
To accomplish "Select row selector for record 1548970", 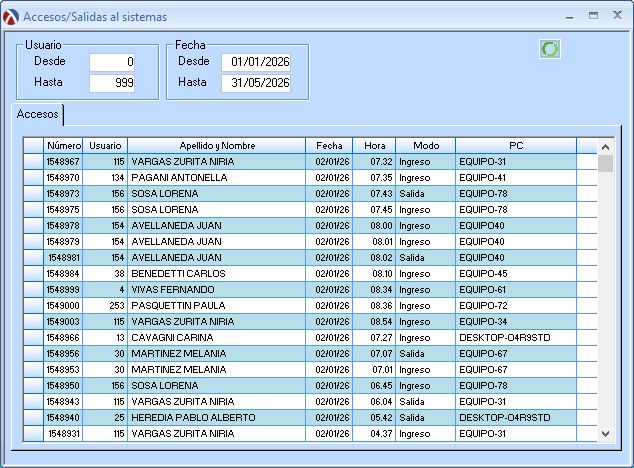I will pos(33,178).
